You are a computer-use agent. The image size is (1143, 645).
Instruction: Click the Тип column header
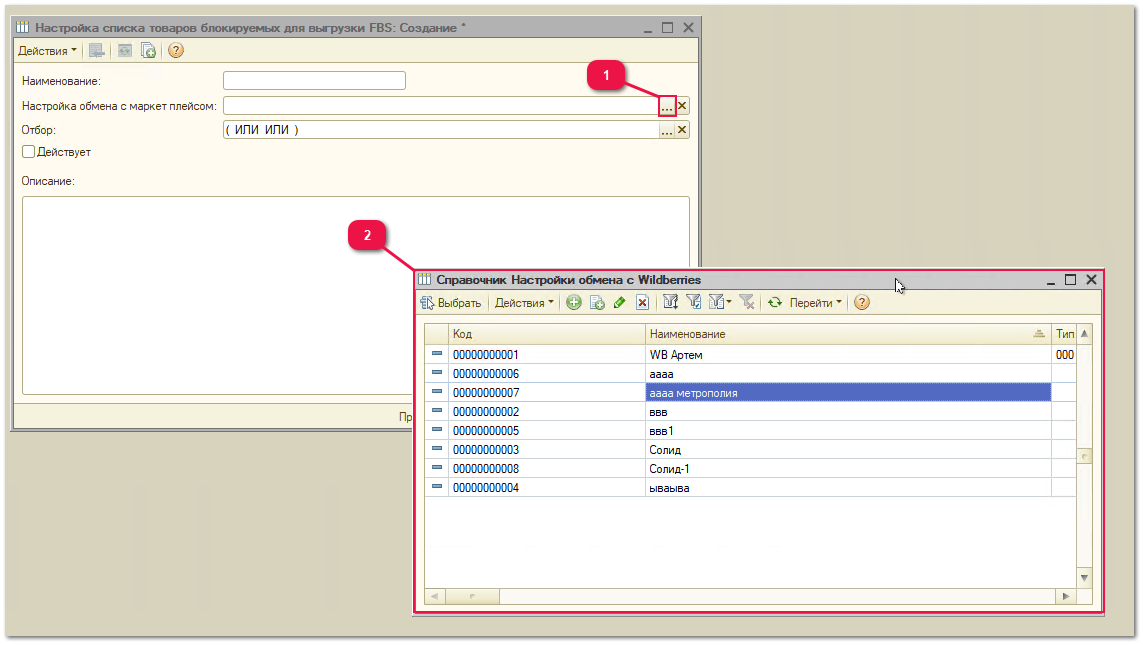[x=1064, y=334]
